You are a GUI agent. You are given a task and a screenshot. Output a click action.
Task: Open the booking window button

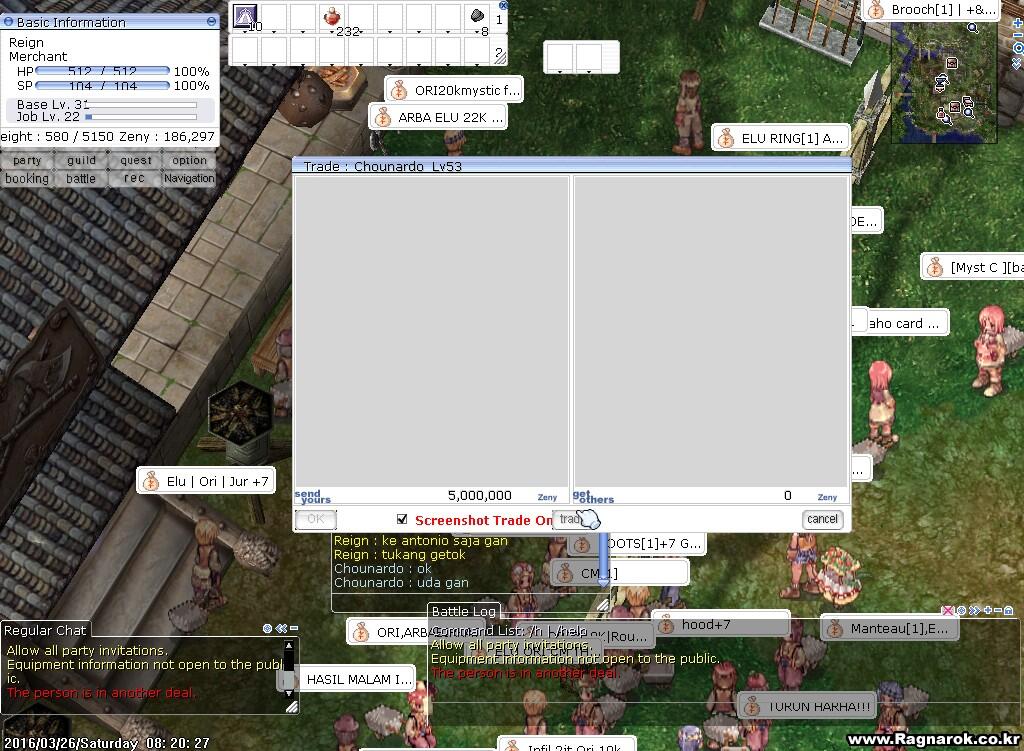coord(27,178)
